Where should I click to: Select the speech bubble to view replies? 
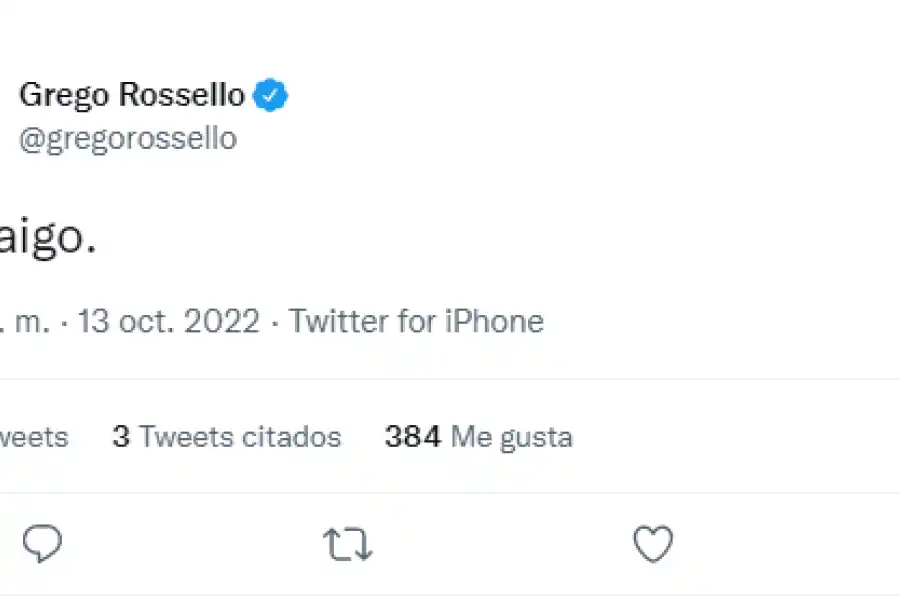[x=42, y=544]
